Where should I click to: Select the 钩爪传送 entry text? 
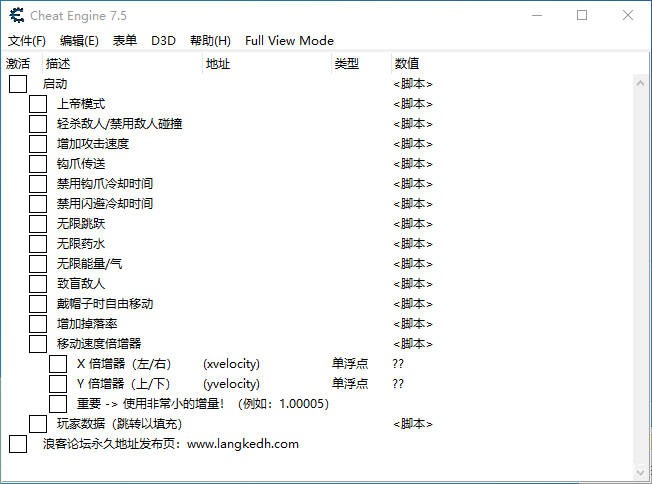[81, 163]
